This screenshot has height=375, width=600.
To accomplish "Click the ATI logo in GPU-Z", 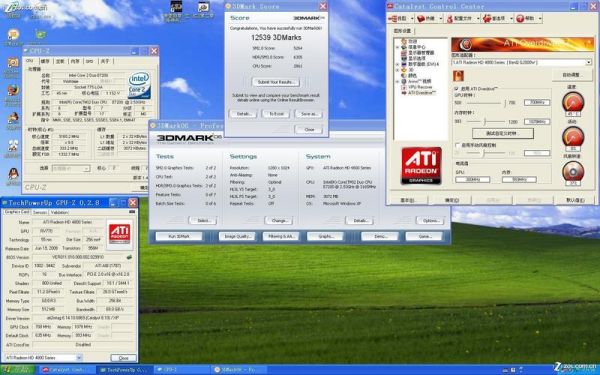I will [120, 233].
